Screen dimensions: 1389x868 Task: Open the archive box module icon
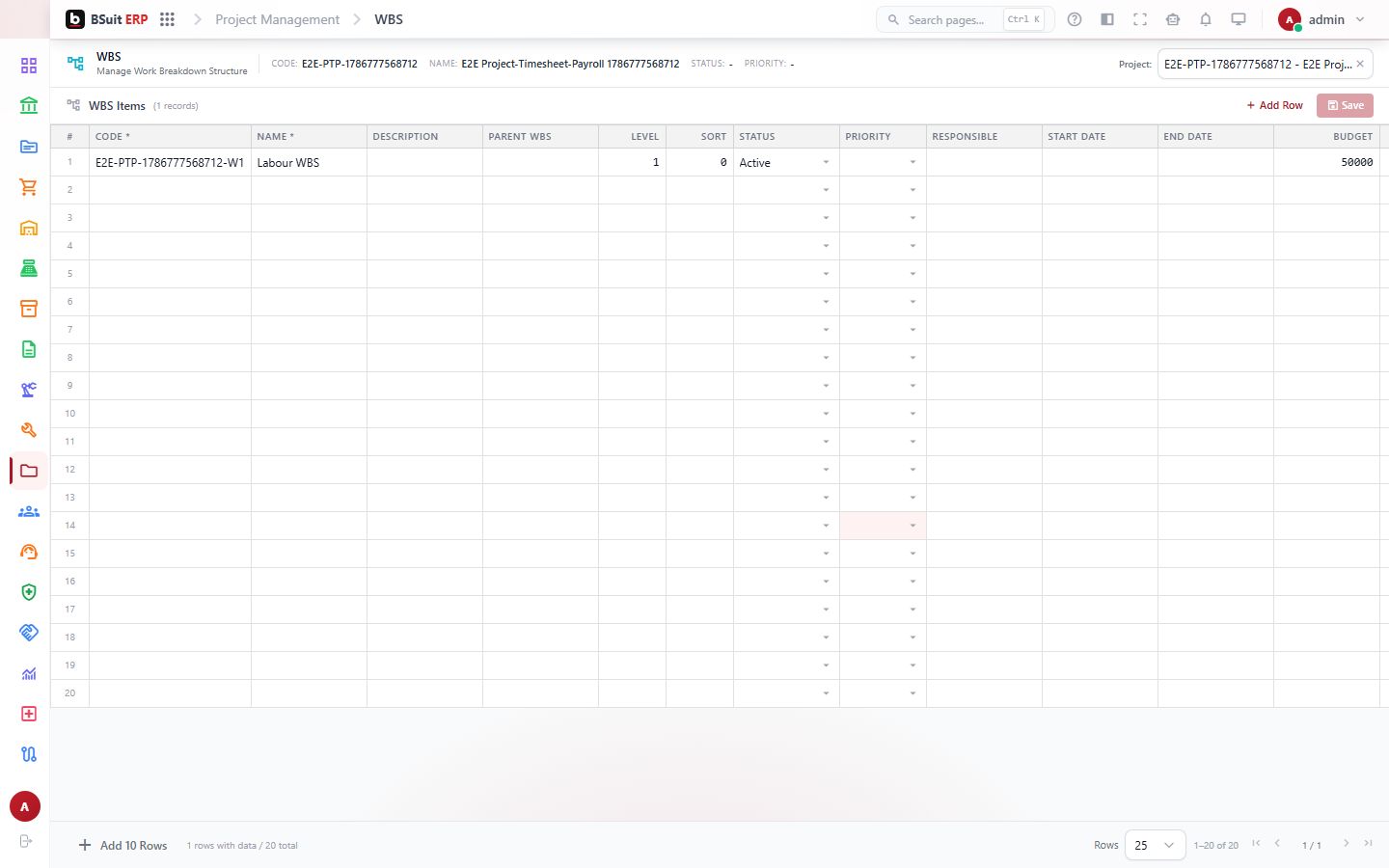29,309
